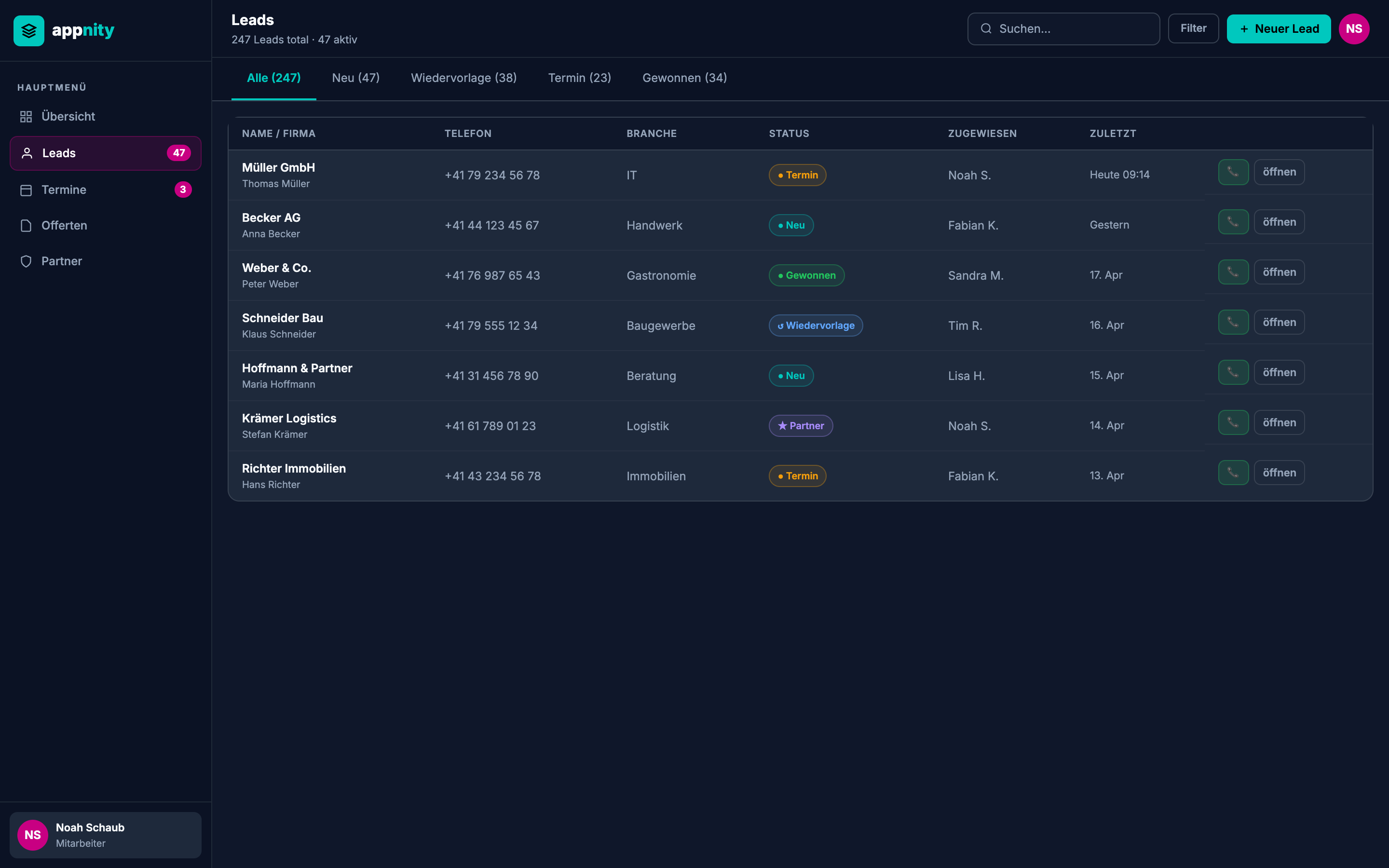The image size is (1389, 868).
Task: Click the search magnifier icon
Action: [985, 29]
